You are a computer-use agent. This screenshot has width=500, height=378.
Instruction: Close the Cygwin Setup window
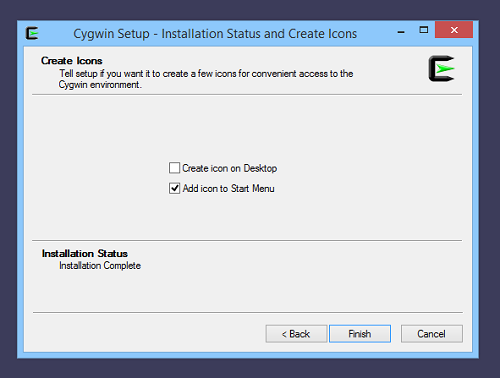coord(454,30)
